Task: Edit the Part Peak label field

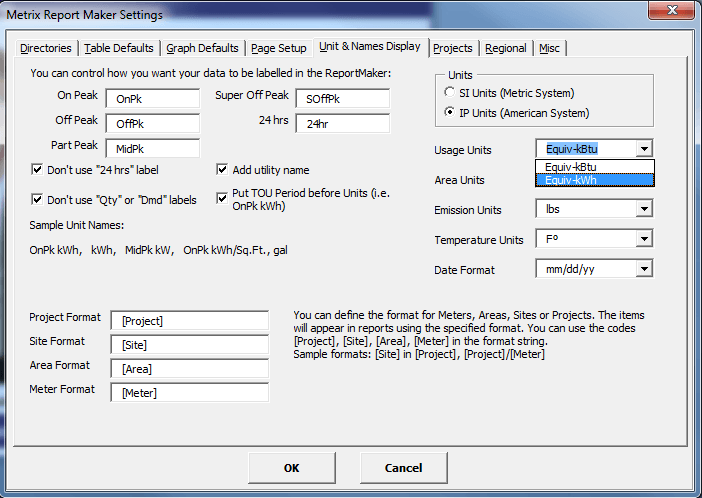Action: (153, 149)
